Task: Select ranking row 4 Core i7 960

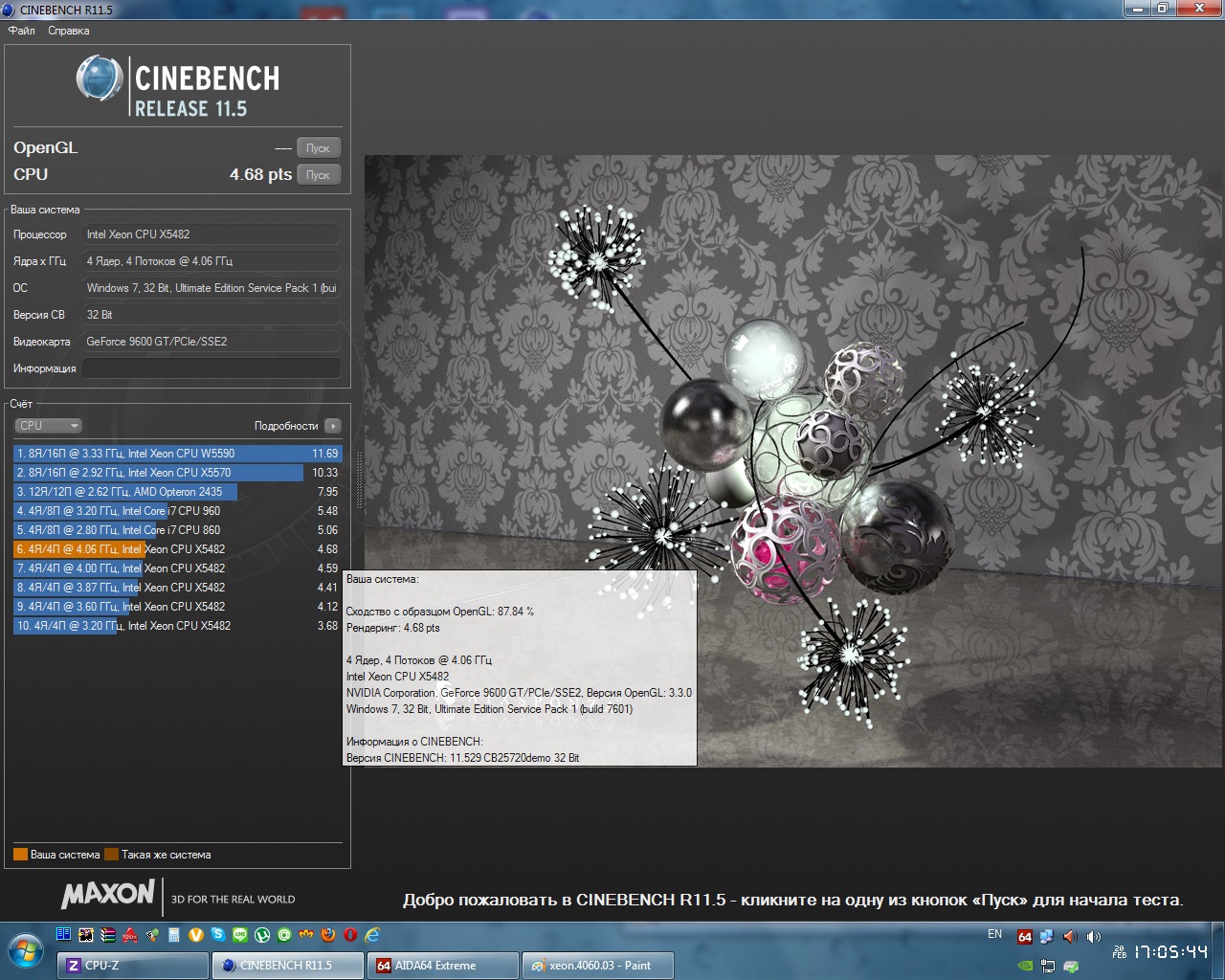Action: pos(177,511)
